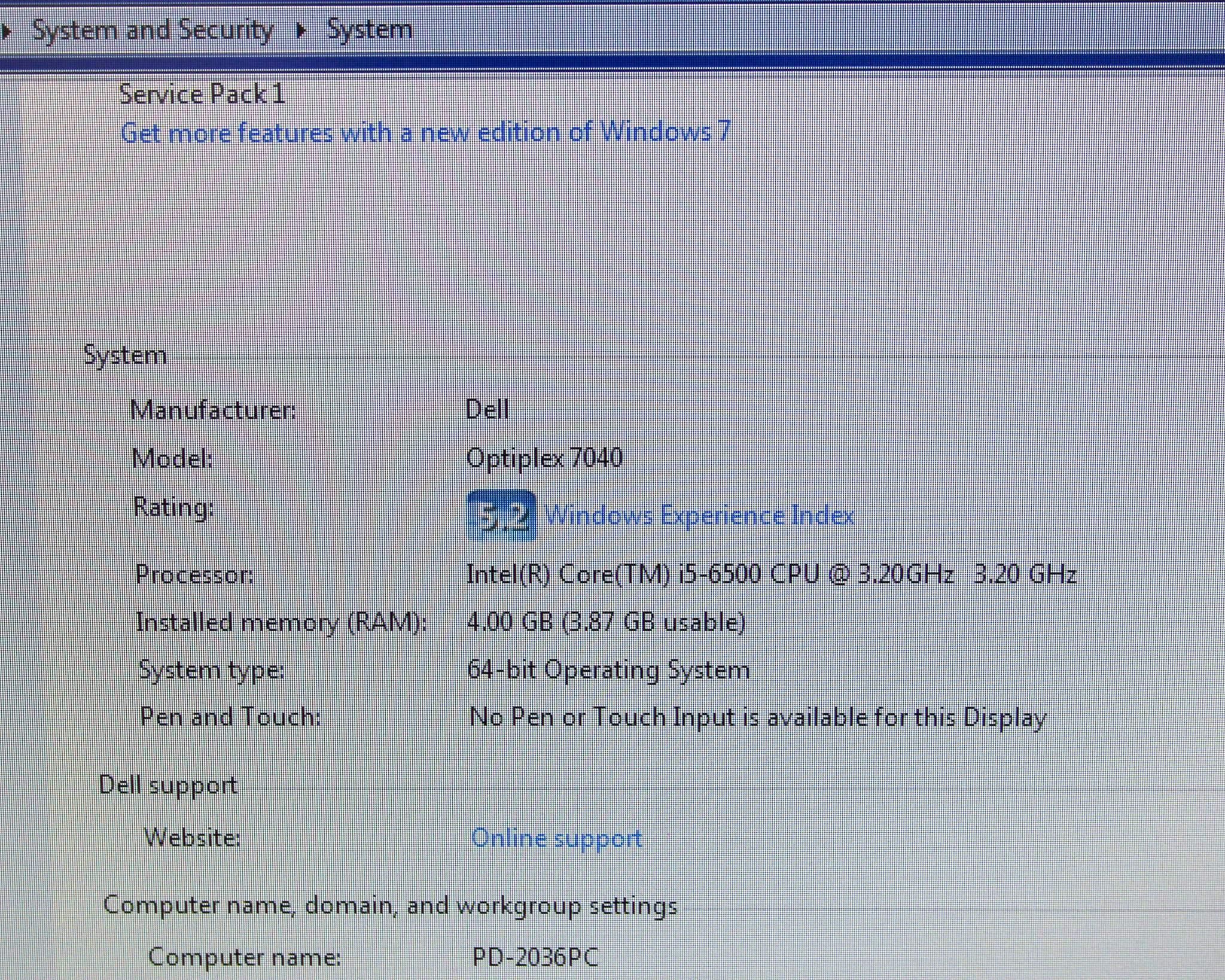
Task: Click the 5.2 rating score badge
Action: [x=501, y=515]
